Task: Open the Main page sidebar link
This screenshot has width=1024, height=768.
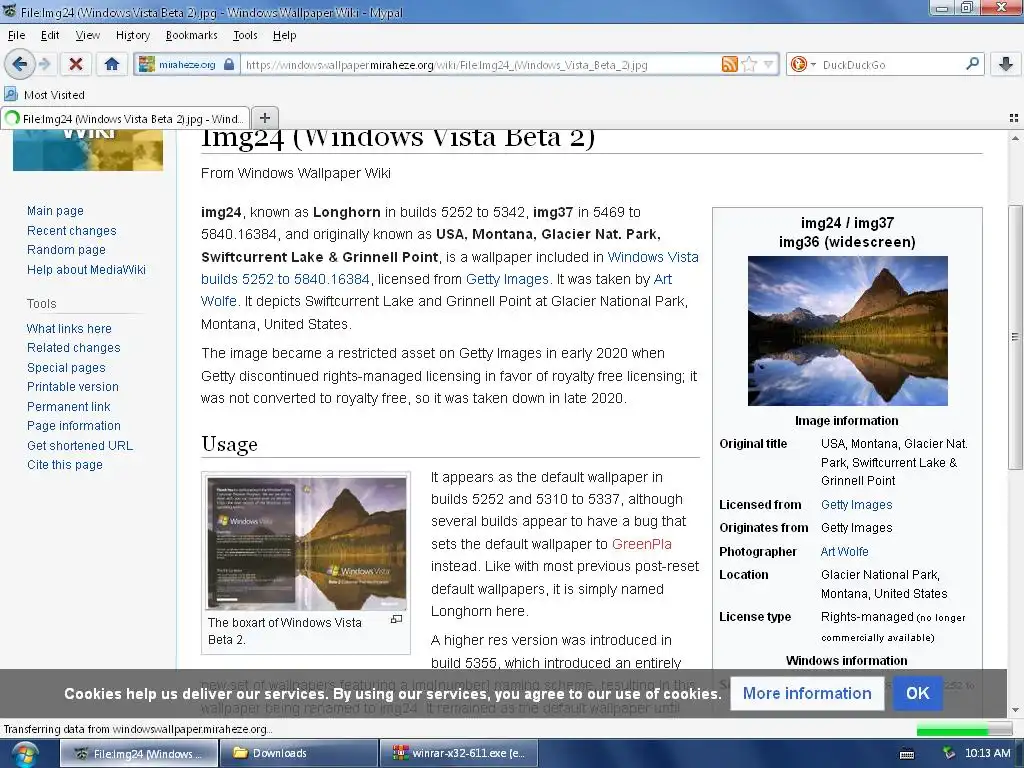Action: click(x=56, y=211)
